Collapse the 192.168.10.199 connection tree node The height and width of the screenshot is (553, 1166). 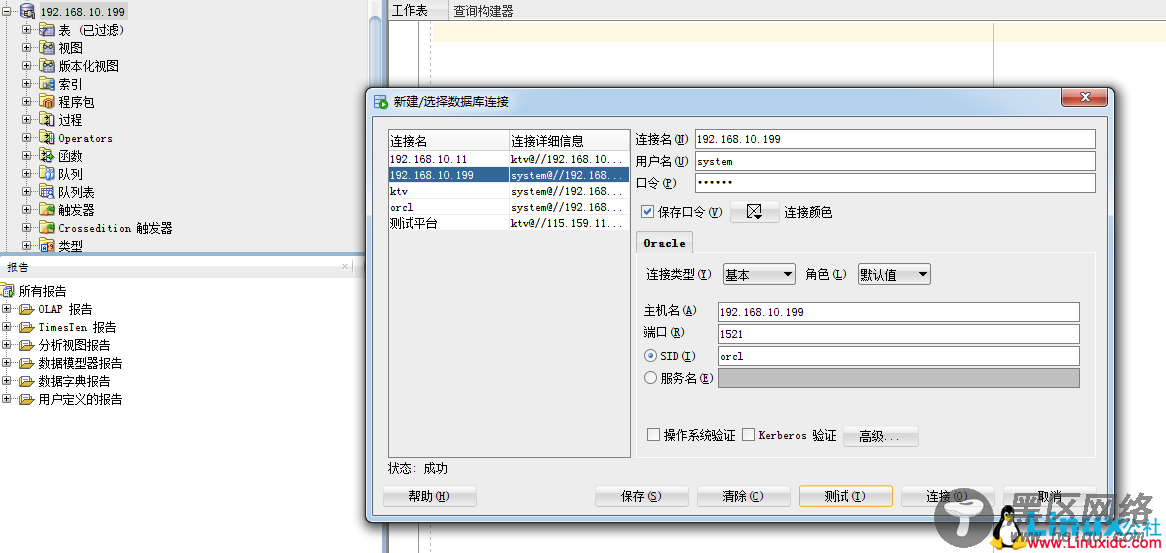pyautogui.click(x=7, y=11)
